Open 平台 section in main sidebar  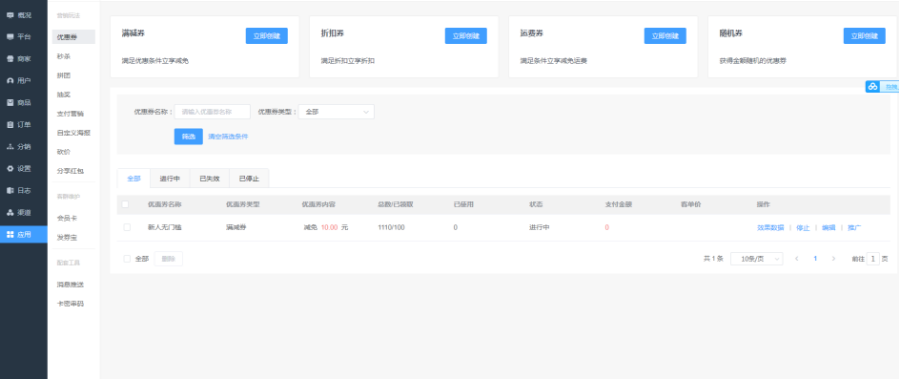point(24,37)
